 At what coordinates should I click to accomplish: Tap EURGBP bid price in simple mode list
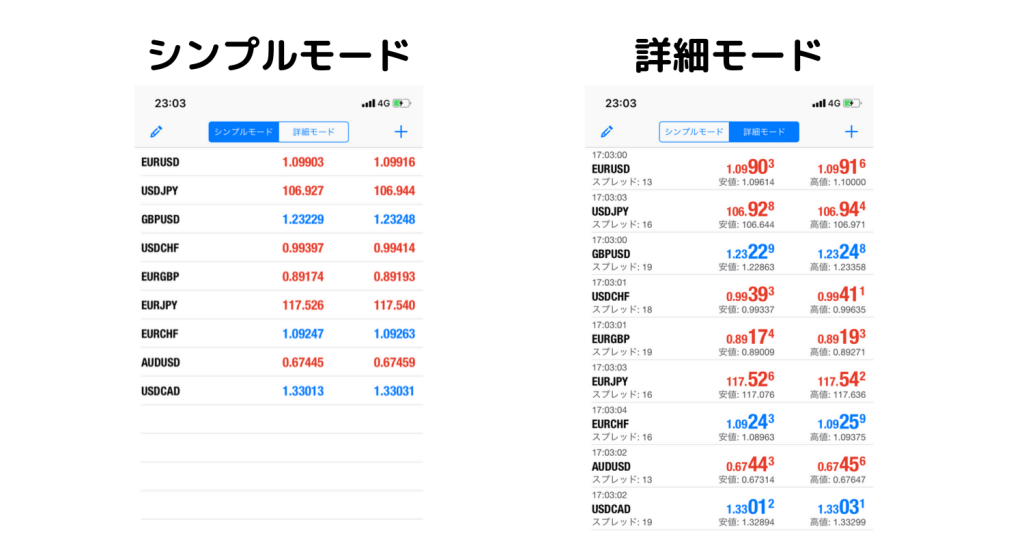tap(302, 277)
